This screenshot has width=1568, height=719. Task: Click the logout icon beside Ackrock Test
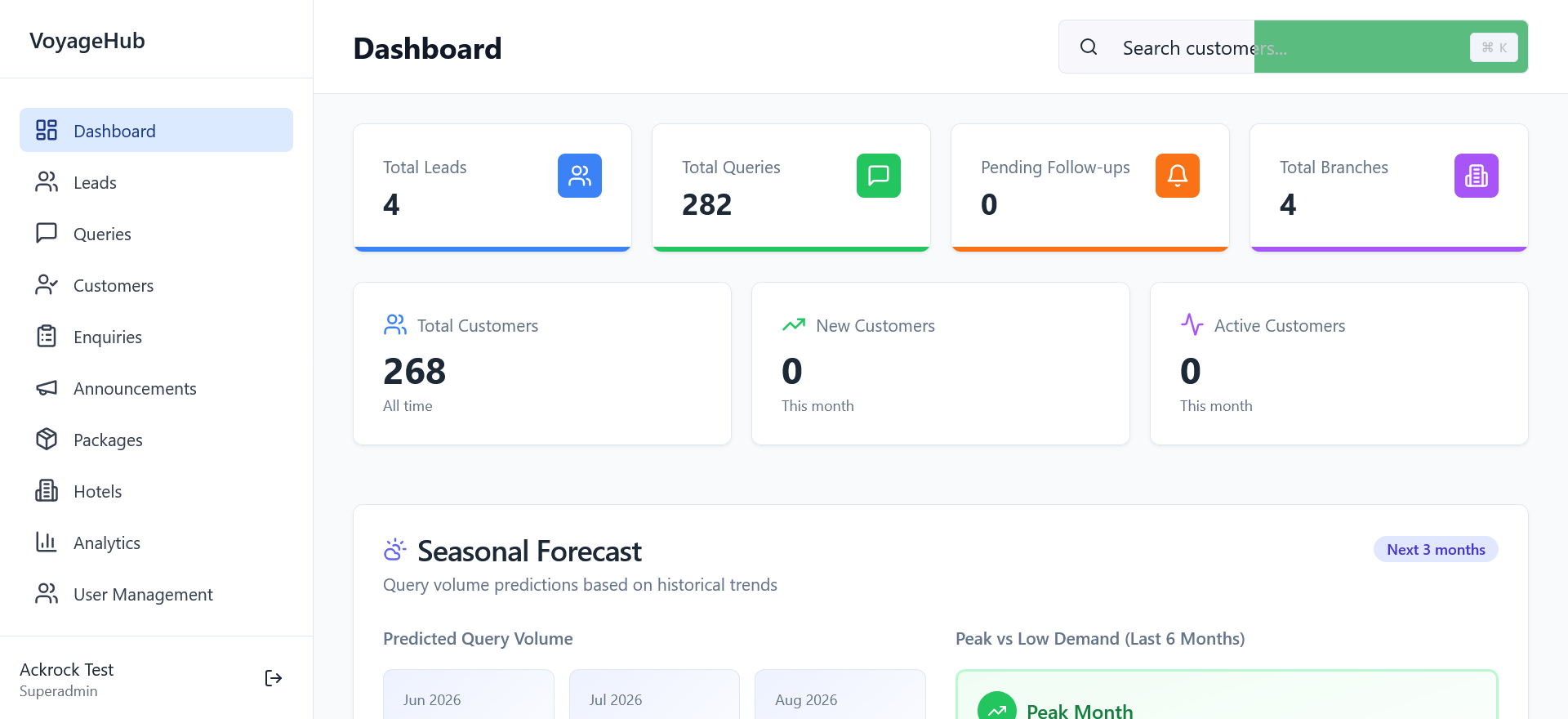(x=274, y=678)
